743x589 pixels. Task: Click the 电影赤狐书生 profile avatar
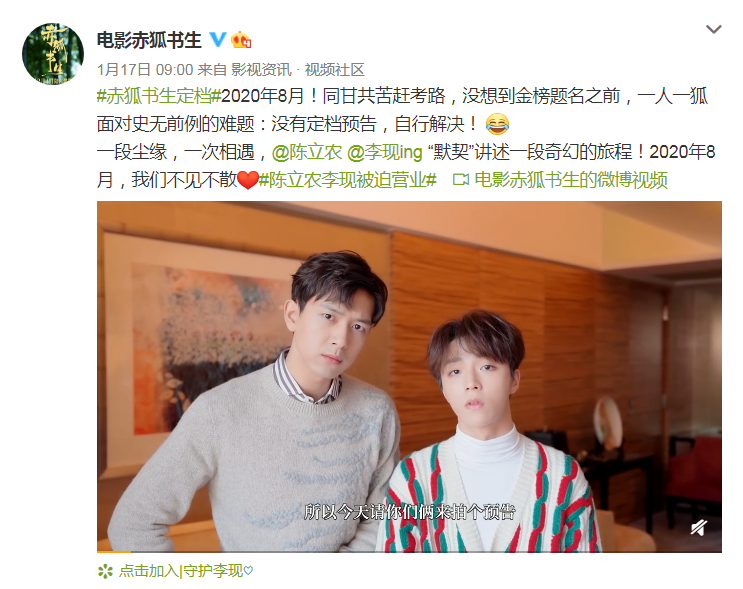(x=53, y=54)
